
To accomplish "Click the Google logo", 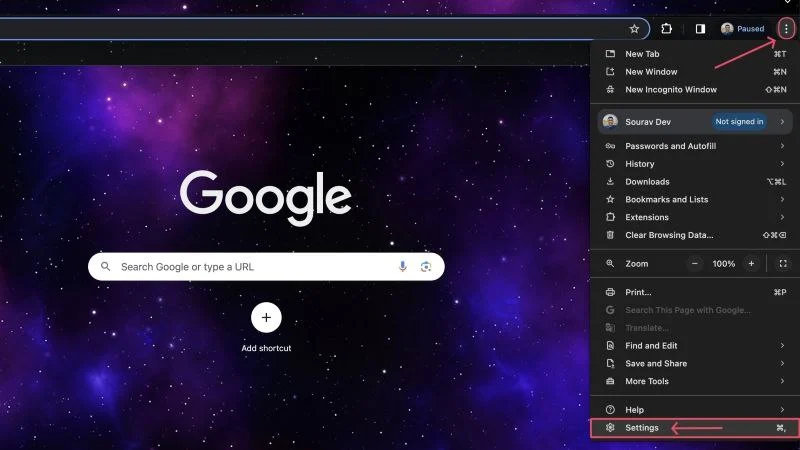I will pos(266,197).
